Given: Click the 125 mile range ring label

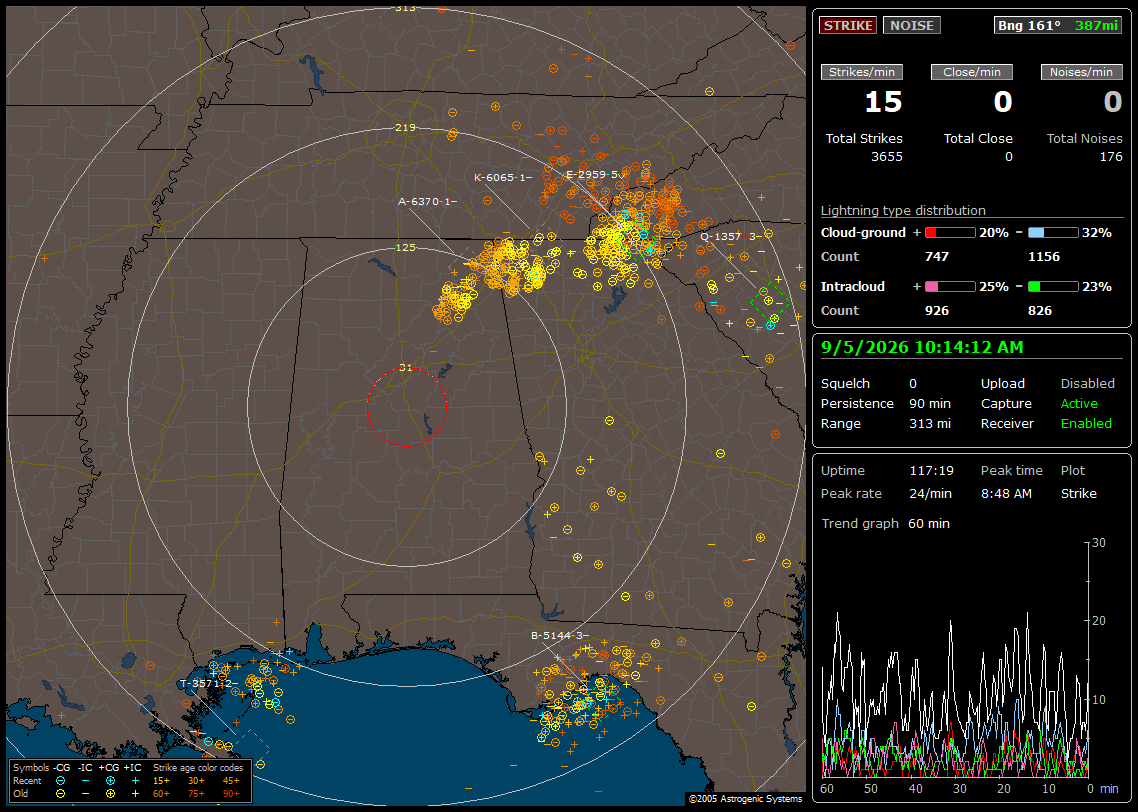Looking at the screenshot, I should (x=406, y=248).
